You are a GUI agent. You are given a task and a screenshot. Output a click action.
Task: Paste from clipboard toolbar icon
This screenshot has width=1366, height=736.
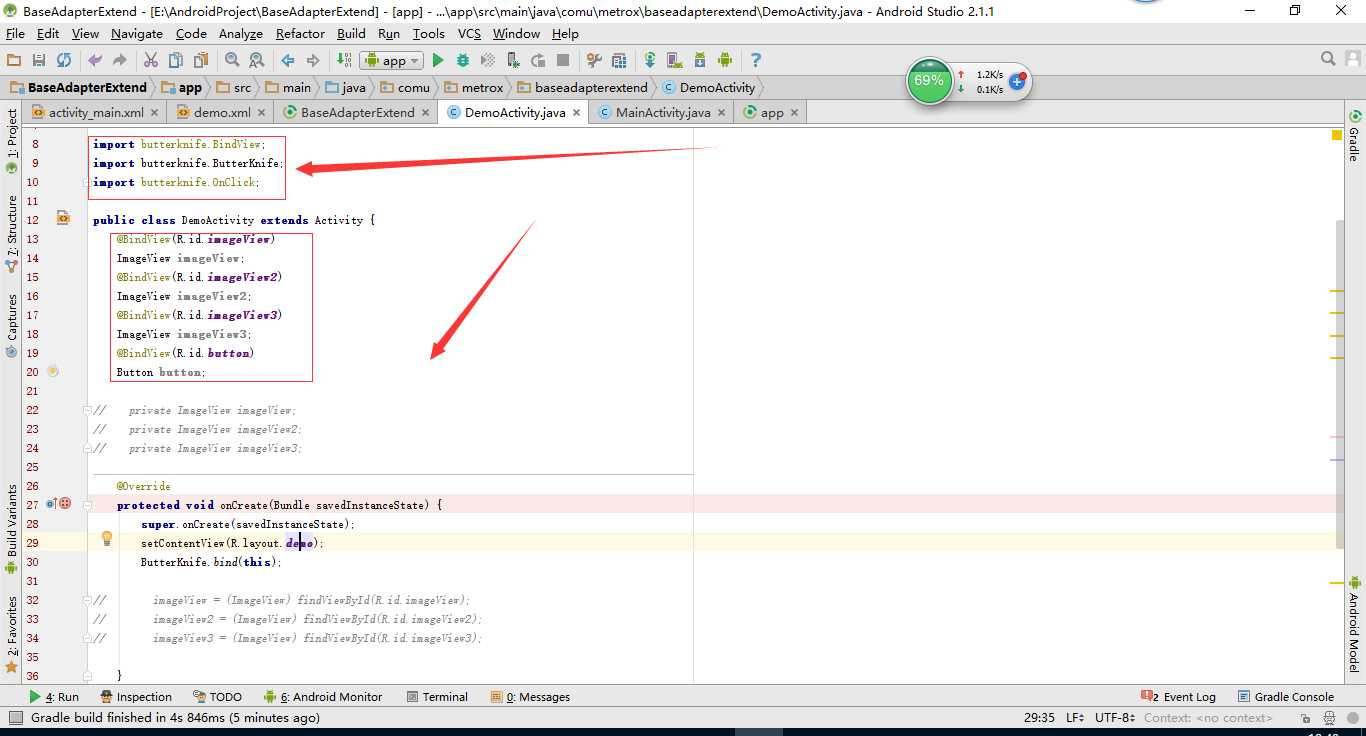tap(200, 61)
